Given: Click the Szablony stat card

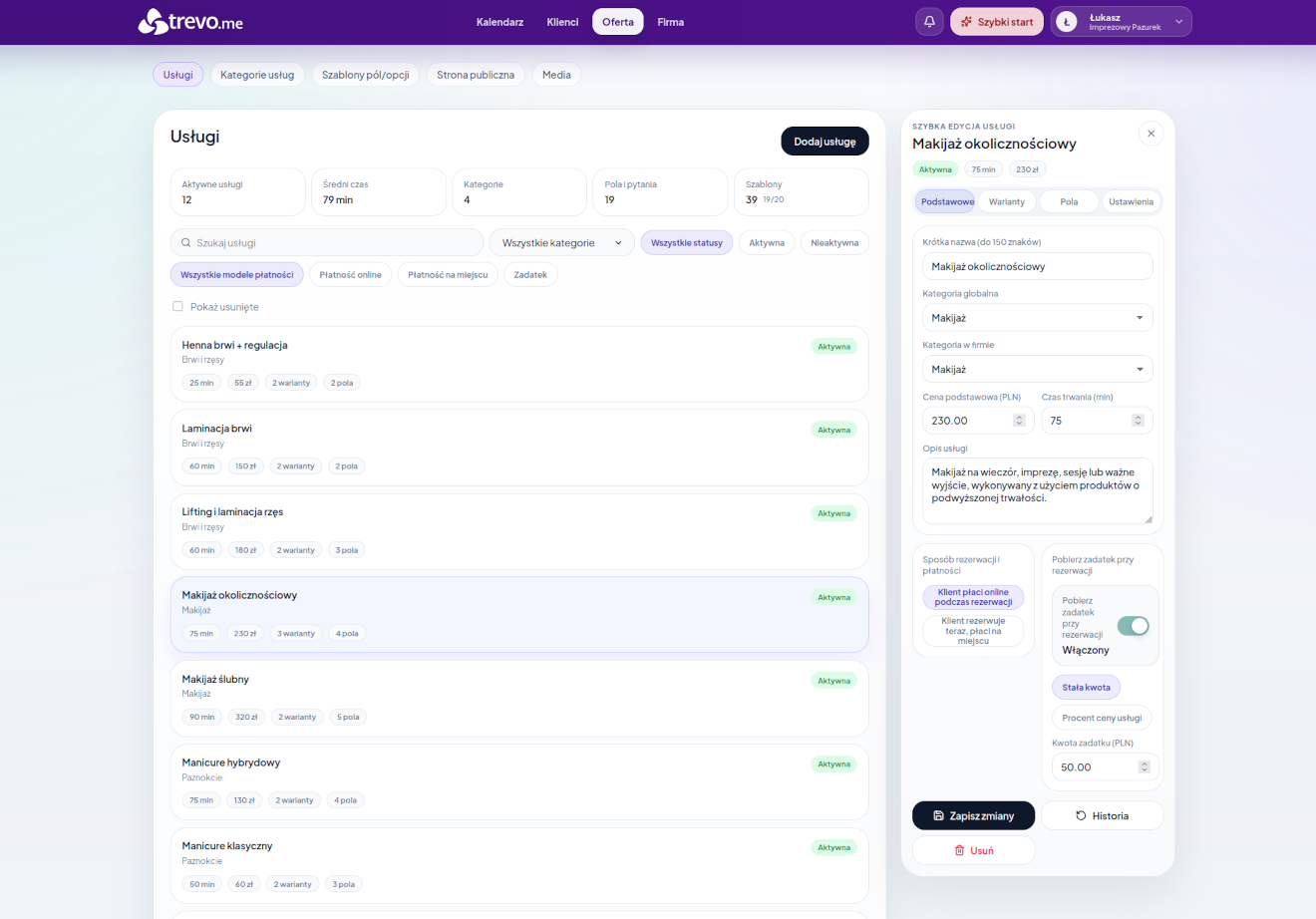Looking at the screenshot, I should coord(802,191).
